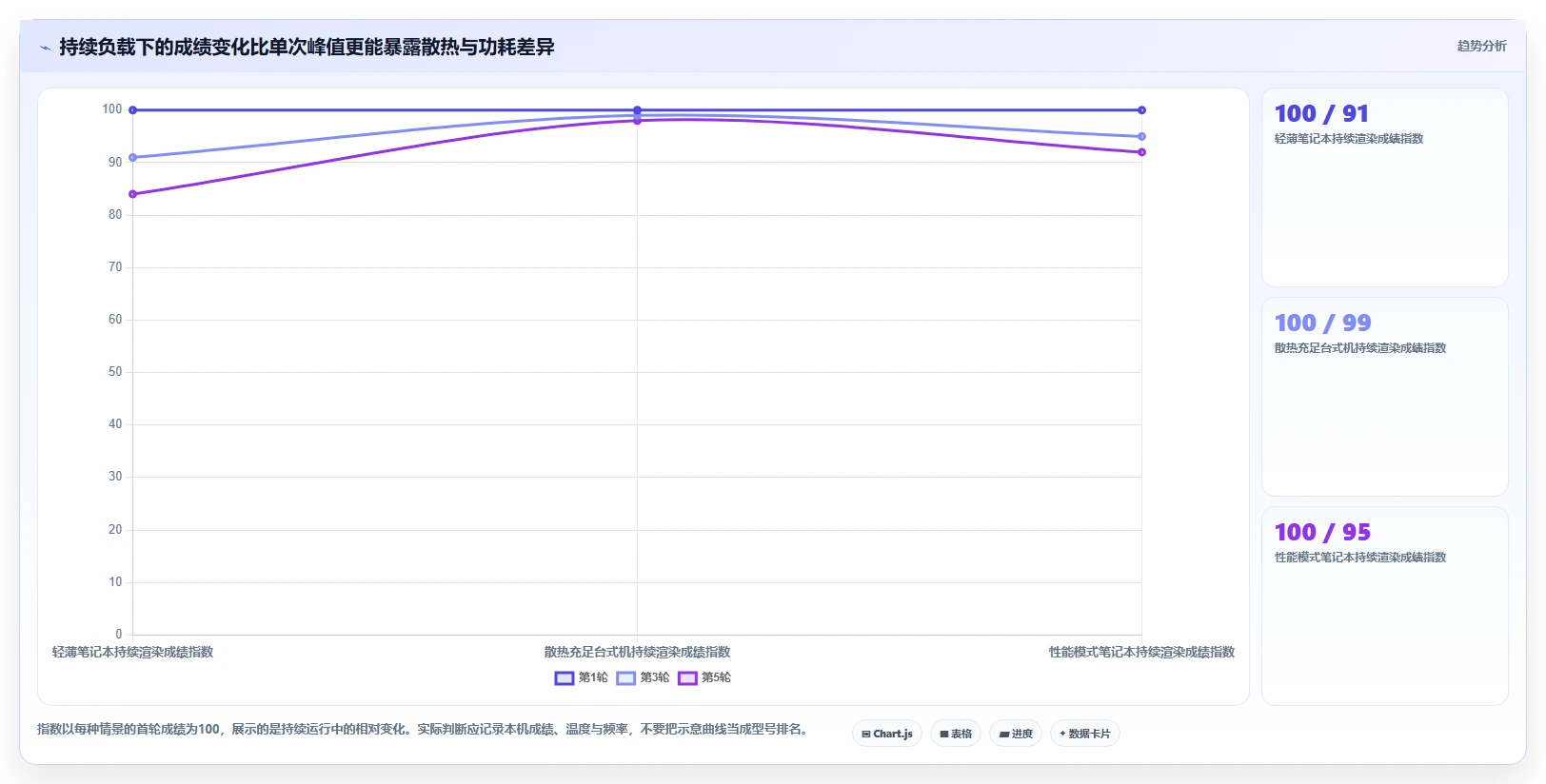The height and width of the screenshot is (784, 1546).
Task: Open the 进度 chip
Action: [1016, 734]
